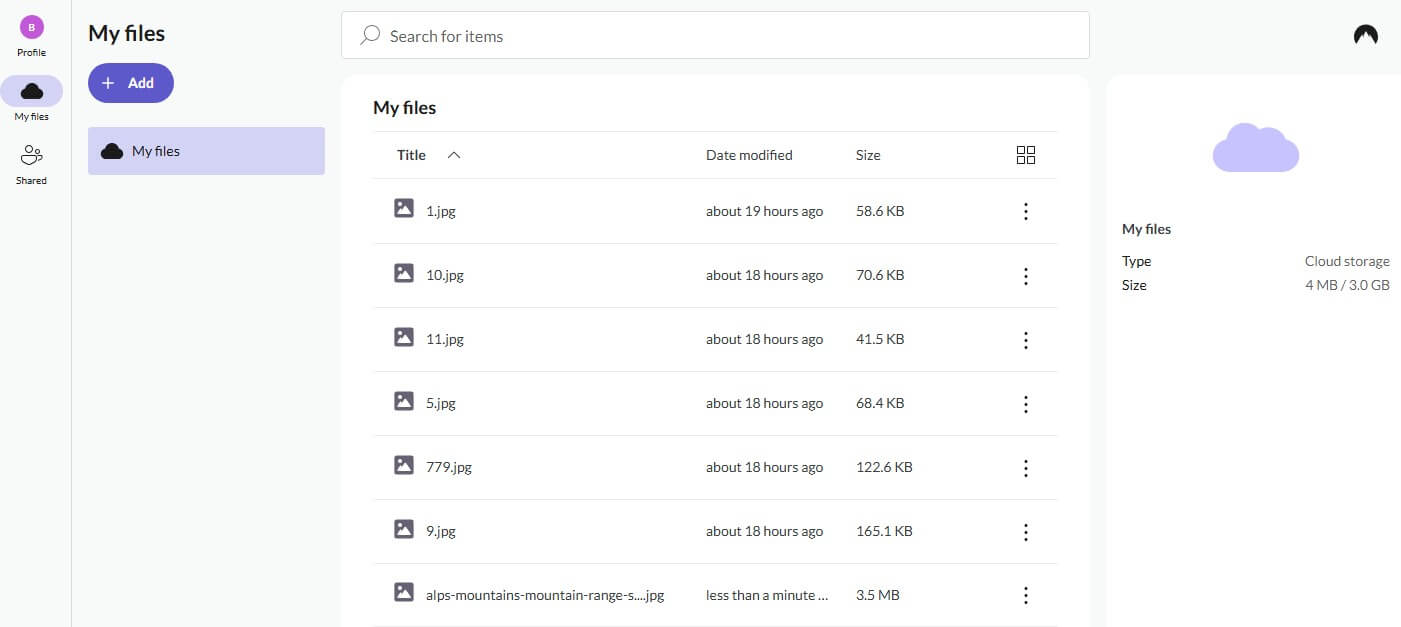
Task: Open more options for 779.jpg
Action: point(1025,467)
